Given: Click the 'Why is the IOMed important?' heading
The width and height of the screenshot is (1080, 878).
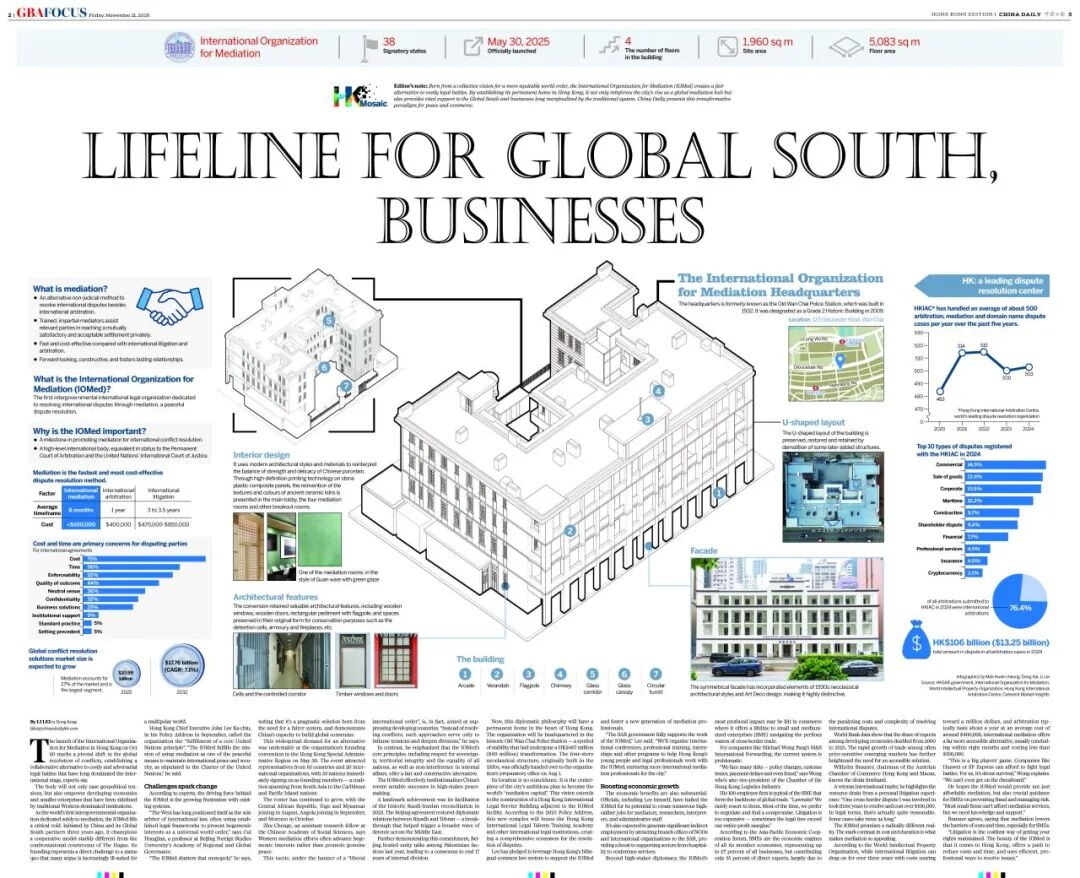Looking at the screenshot, I should (90, 431).
